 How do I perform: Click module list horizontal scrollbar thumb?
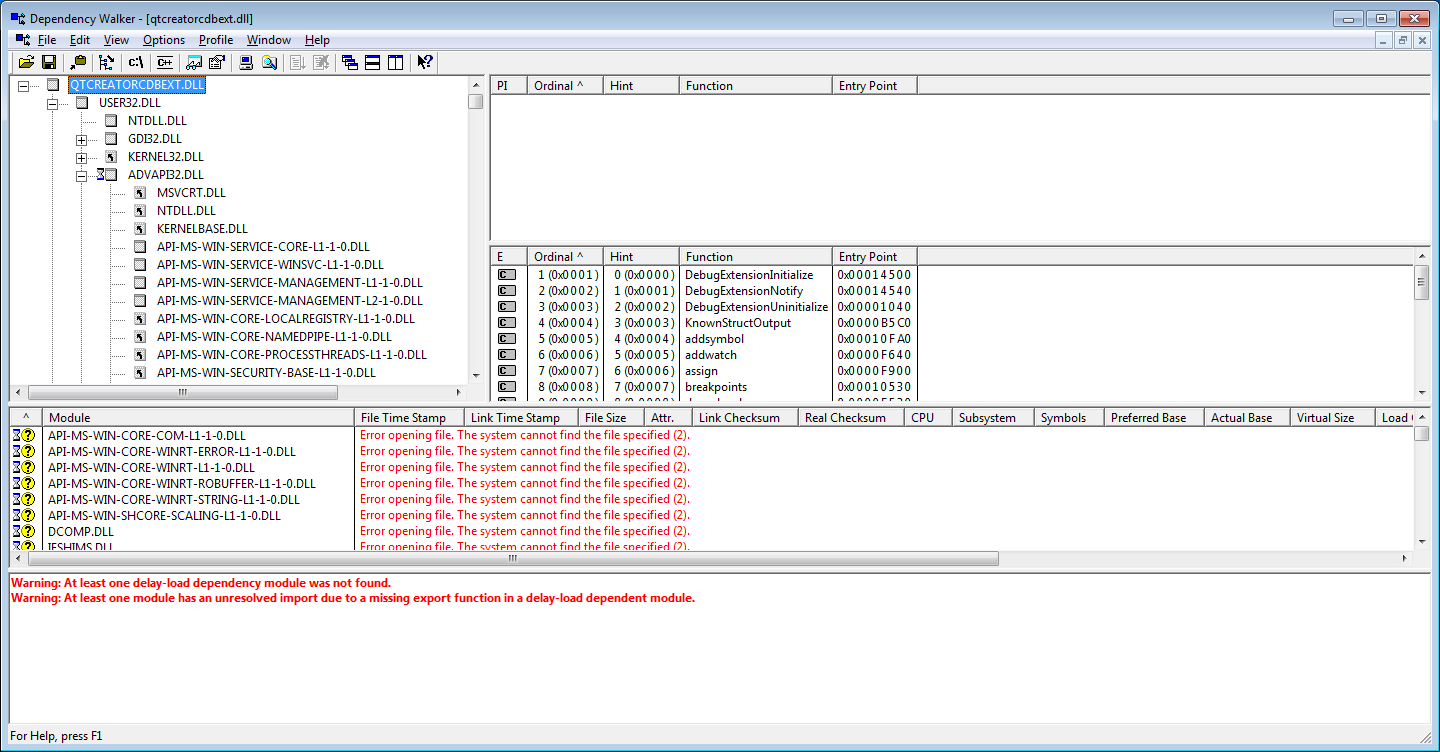coord(513,559)
